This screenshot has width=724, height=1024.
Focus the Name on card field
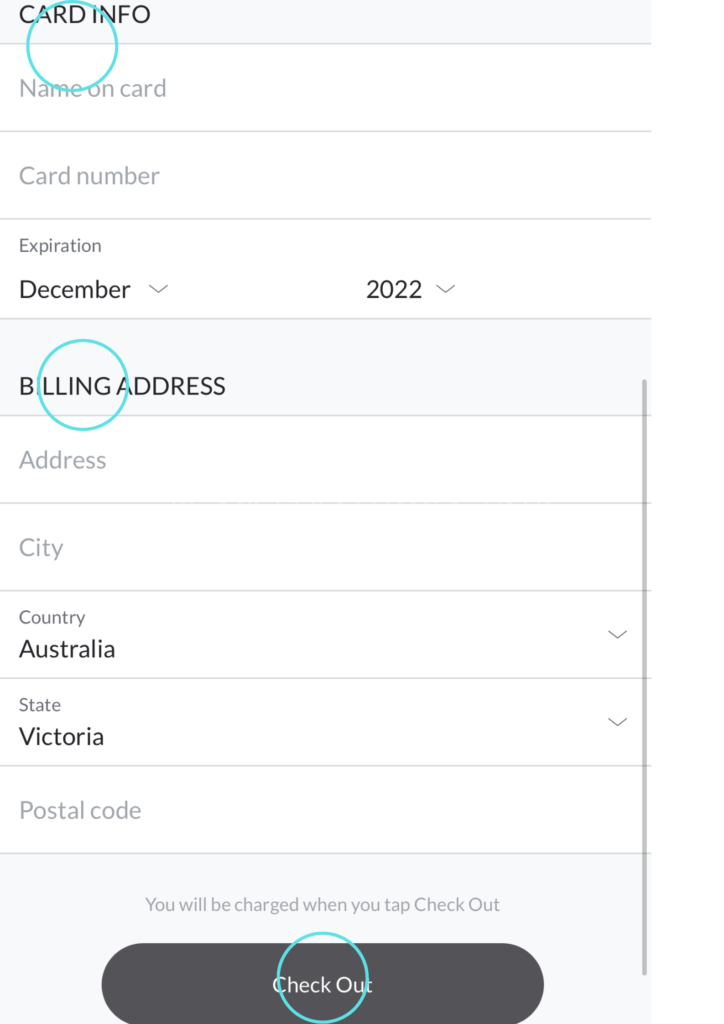click(300, 88)
